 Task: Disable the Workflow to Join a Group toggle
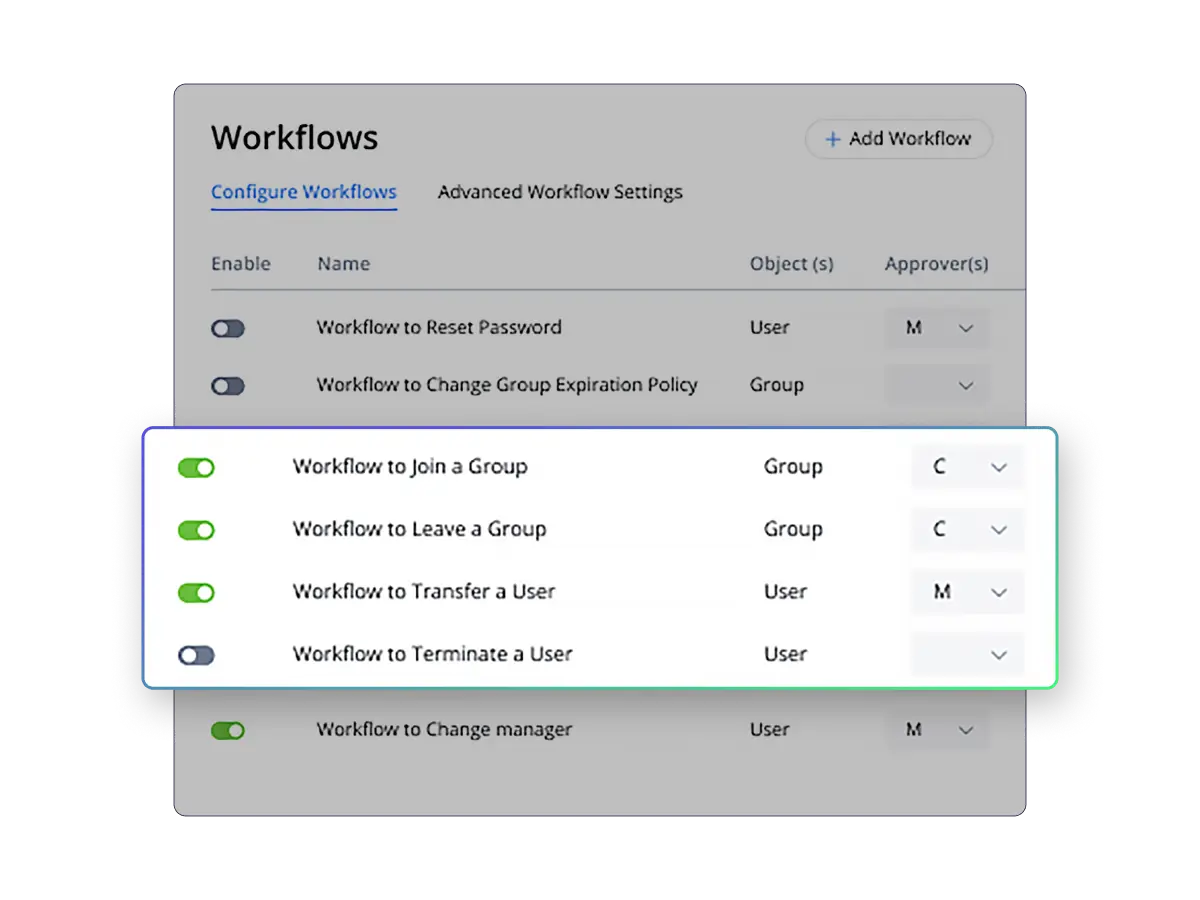196,467
